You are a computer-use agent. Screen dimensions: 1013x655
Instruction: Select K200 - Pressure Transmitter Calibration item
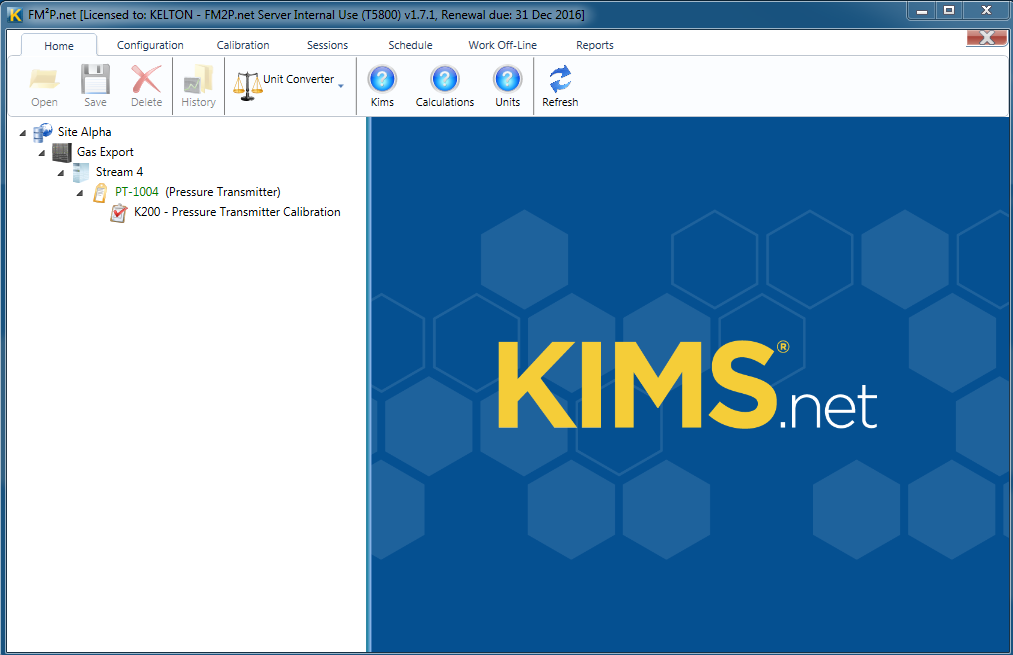tap(237, 212)
